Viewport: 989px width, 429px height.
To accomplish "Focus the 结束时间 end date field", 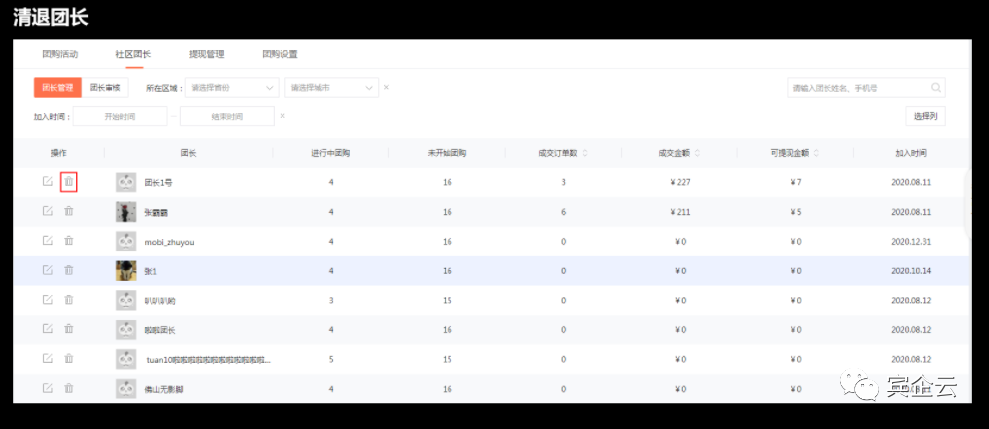I will [227, 116].
